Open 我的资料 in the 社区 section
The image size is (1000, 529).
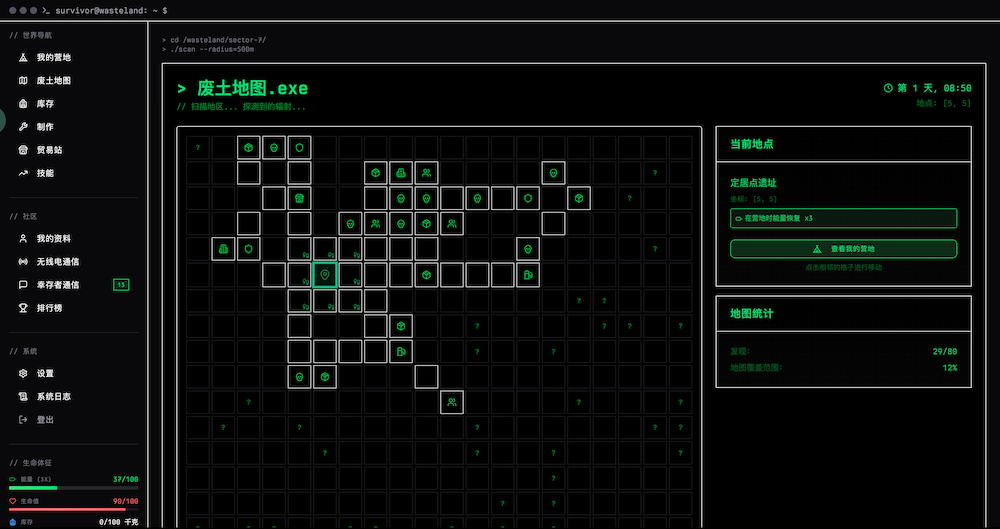53,239
